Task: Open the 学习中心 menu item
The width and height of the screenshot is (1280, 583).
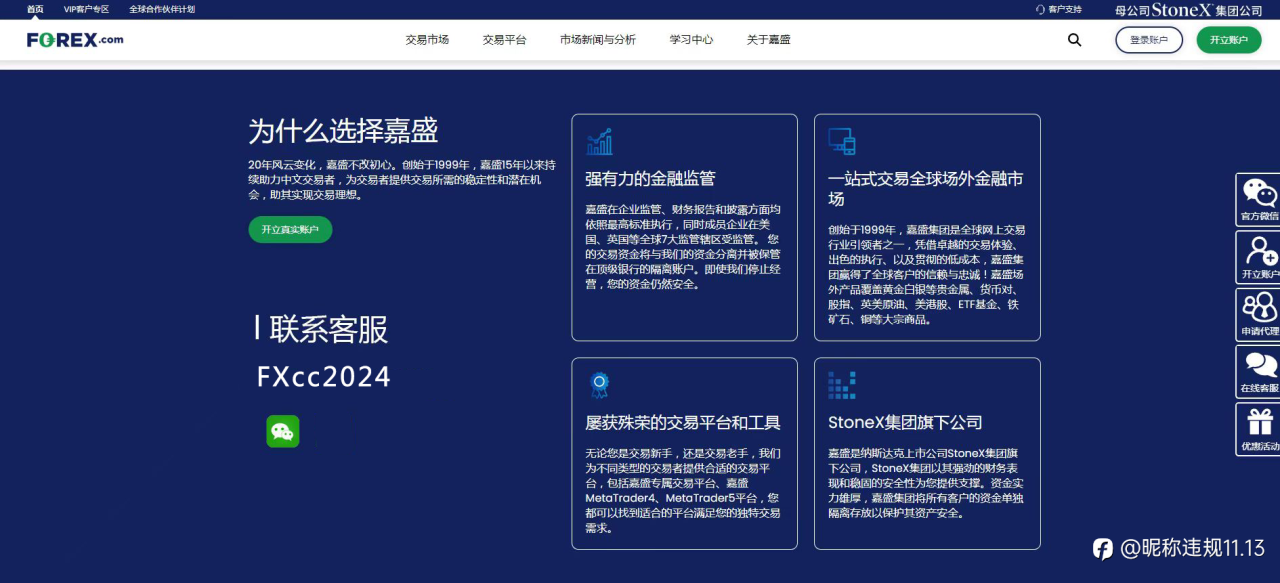Action: point(691,40)
